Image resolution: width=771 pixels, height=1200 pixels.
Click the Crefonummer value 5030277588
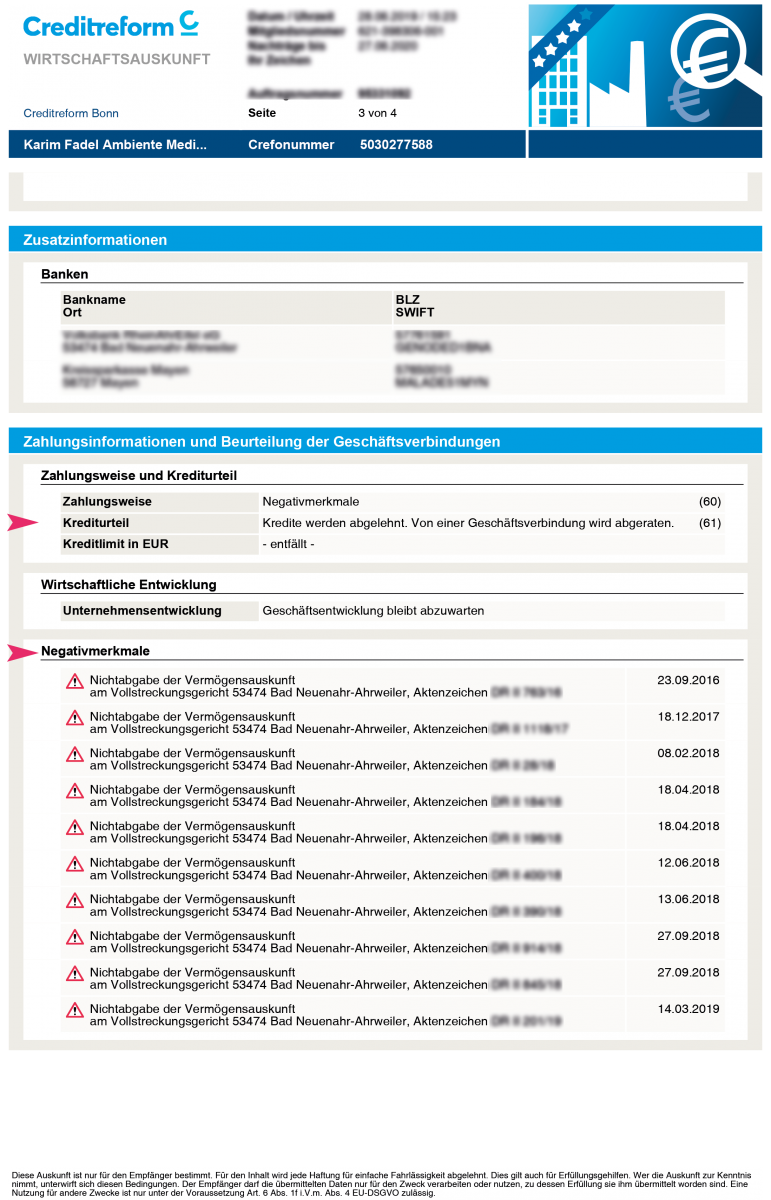(x=396, y=145)
